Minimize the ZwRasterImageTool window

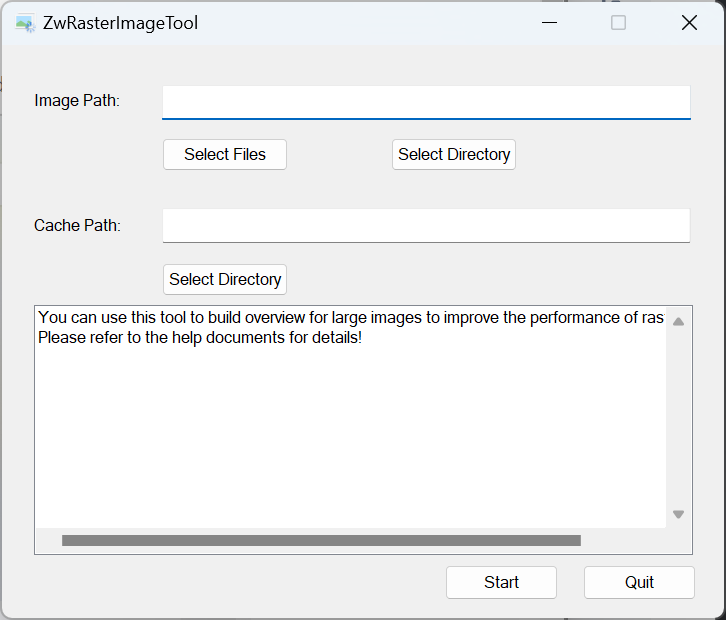(549, 23)
